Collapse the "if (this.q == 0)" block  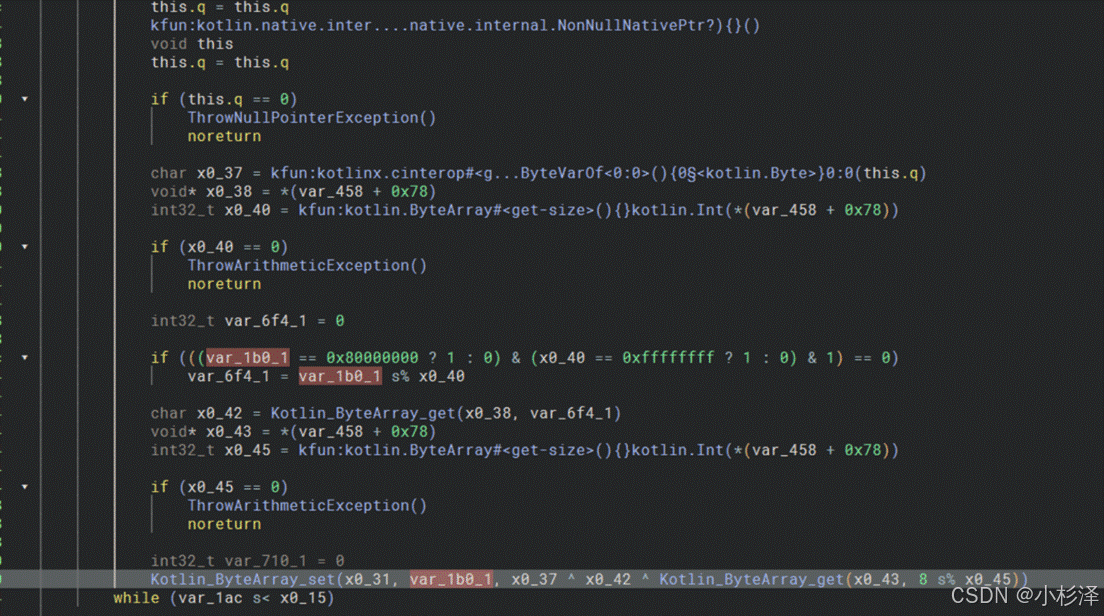(x=24, y=98)
